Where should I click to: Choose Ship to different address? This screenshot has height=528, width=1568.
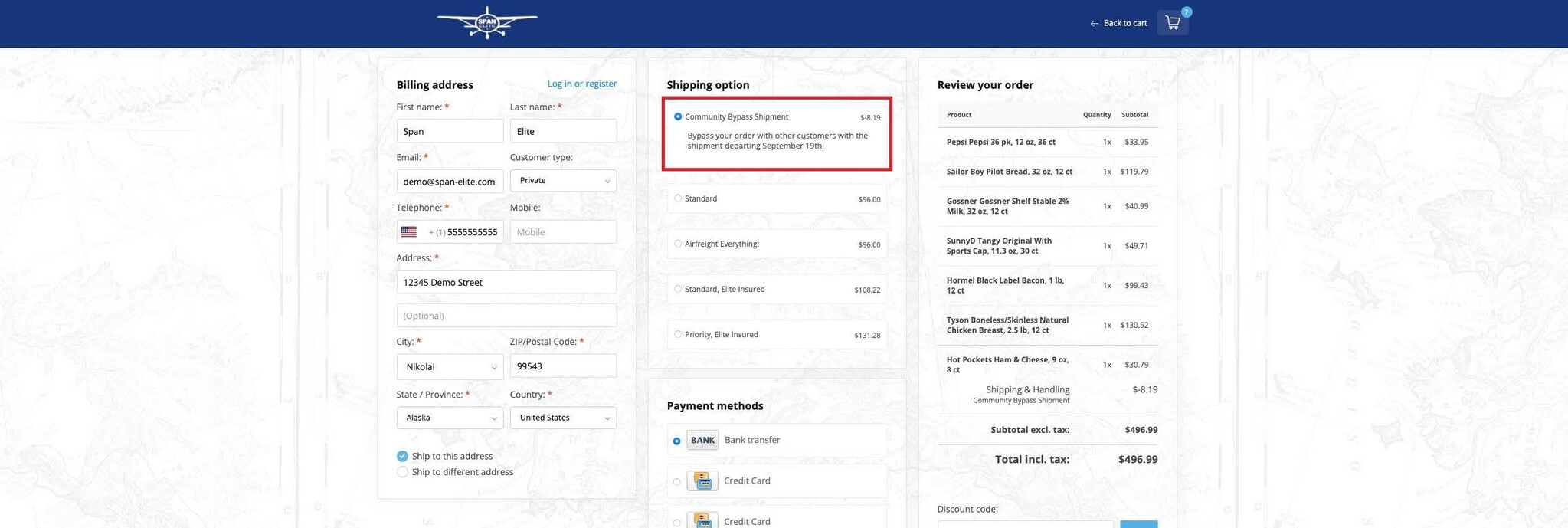(x=402, y=473)
